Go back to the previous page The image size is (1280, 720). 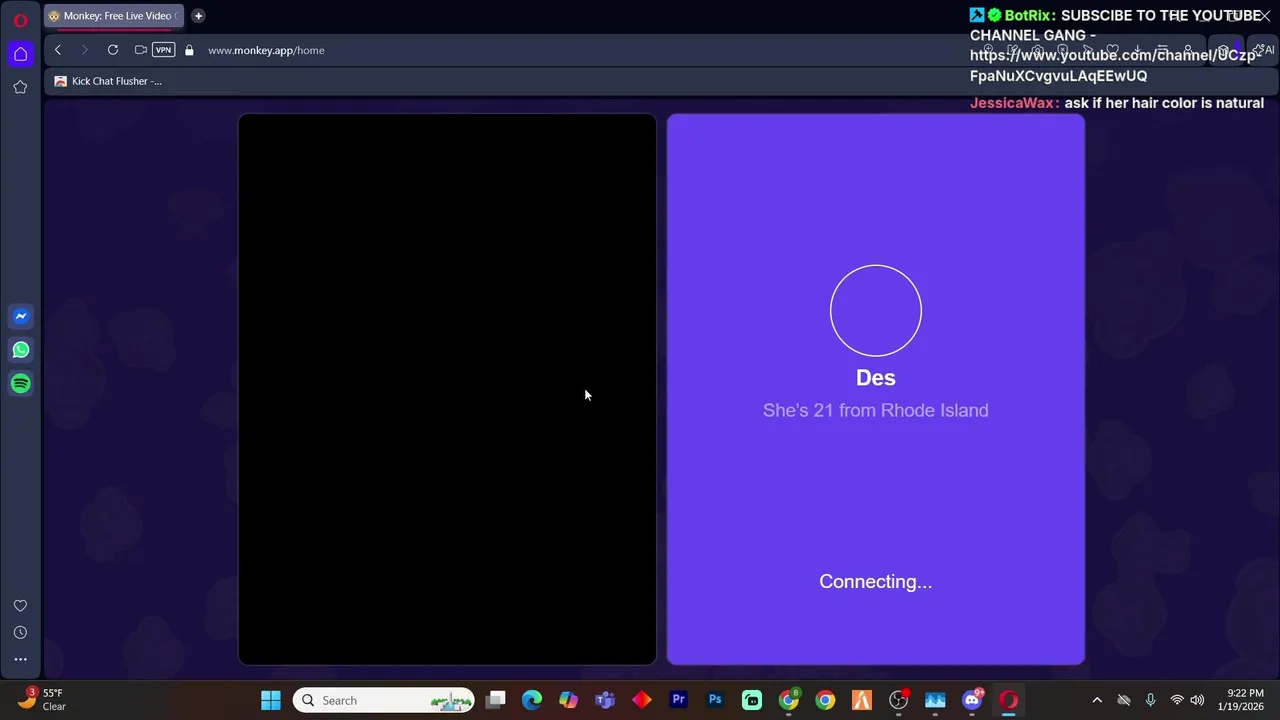point(58,50)
